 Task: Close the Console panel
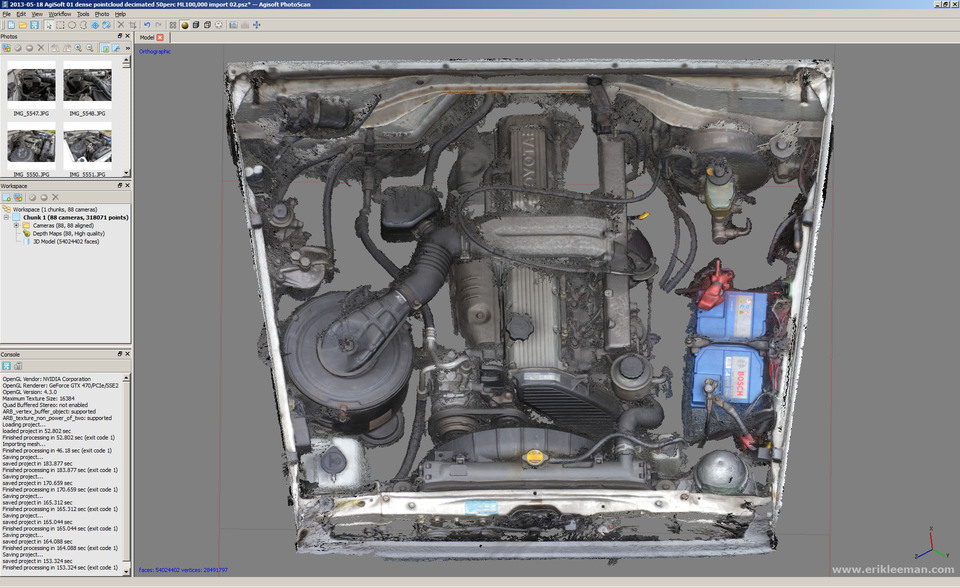pyautogui.click(x=127, y=354)
